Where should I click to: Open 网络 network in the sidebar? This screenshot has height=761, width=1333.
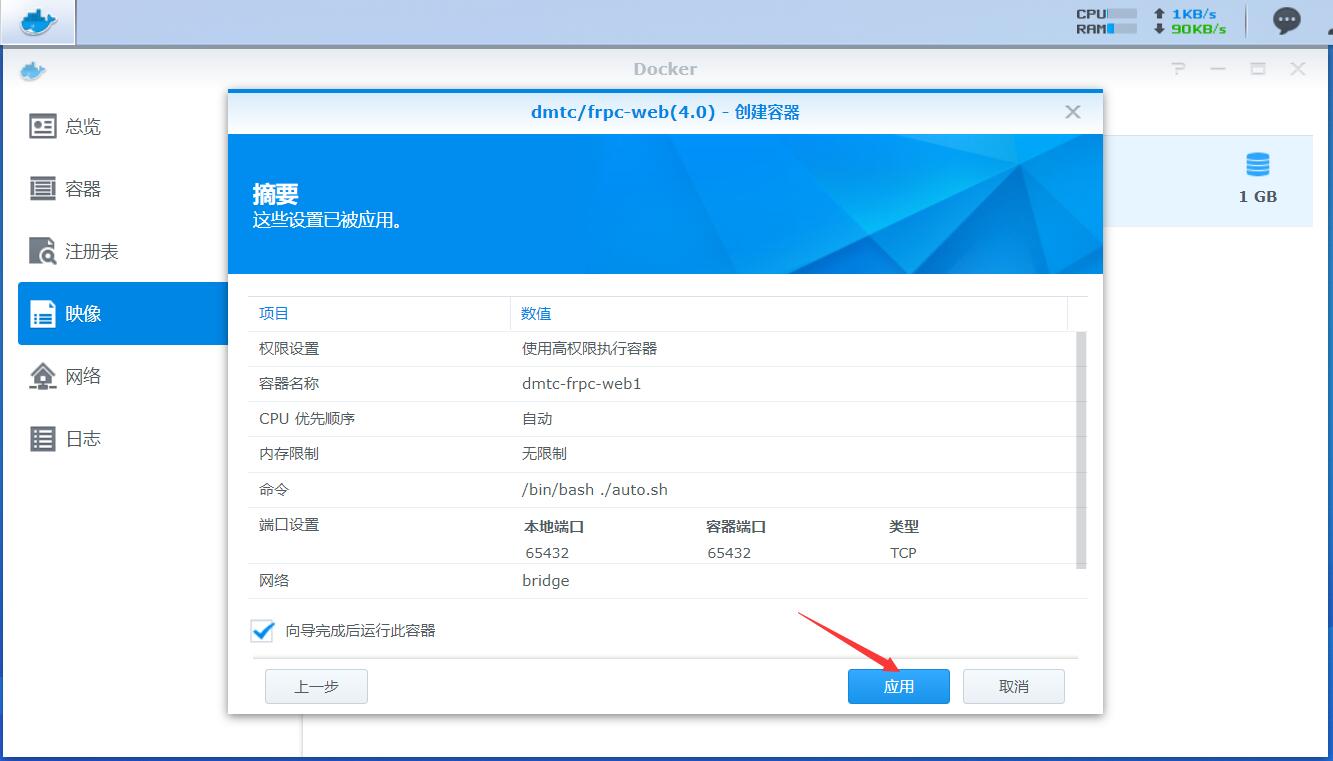click(124, 376)
